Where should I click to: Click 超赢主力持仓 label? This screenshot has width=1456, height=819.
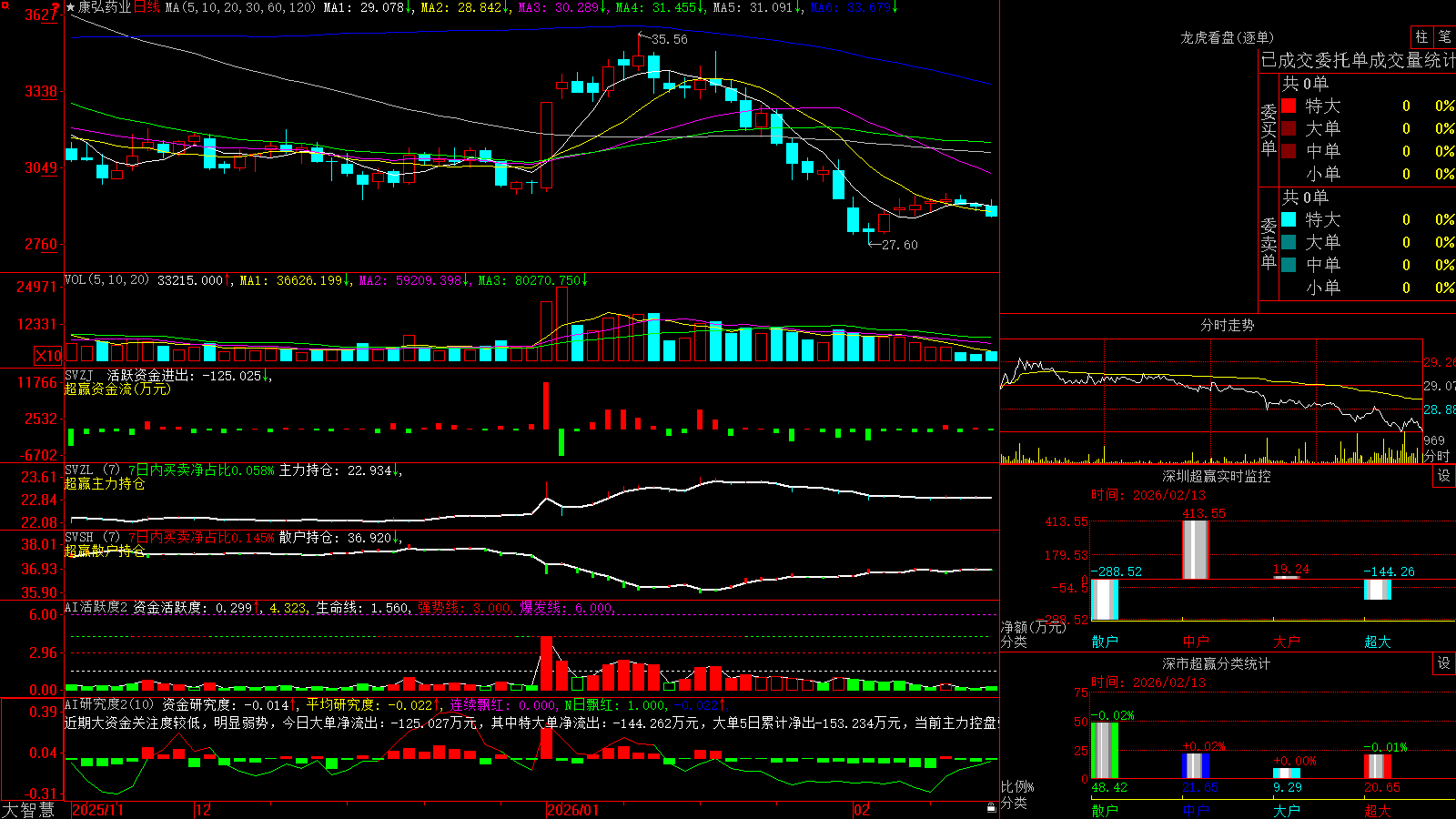tap(105, 483)
